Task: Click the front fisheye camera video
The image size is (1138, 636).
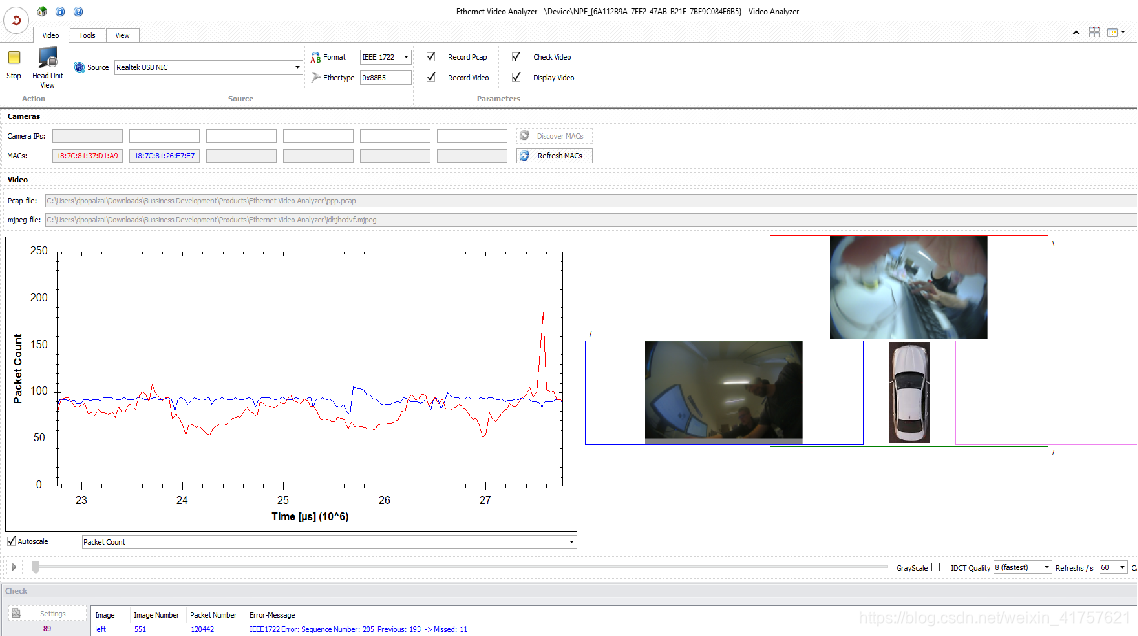Action: click(x=909, y=288)
